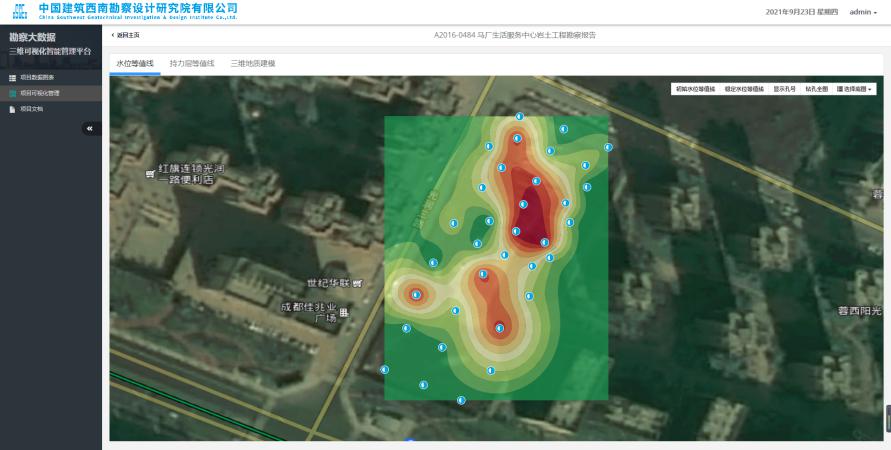The height and width of the screenshot is (450, 891).
Task: Select the topmost borehole marker on contour map
Action: (519, 116)
